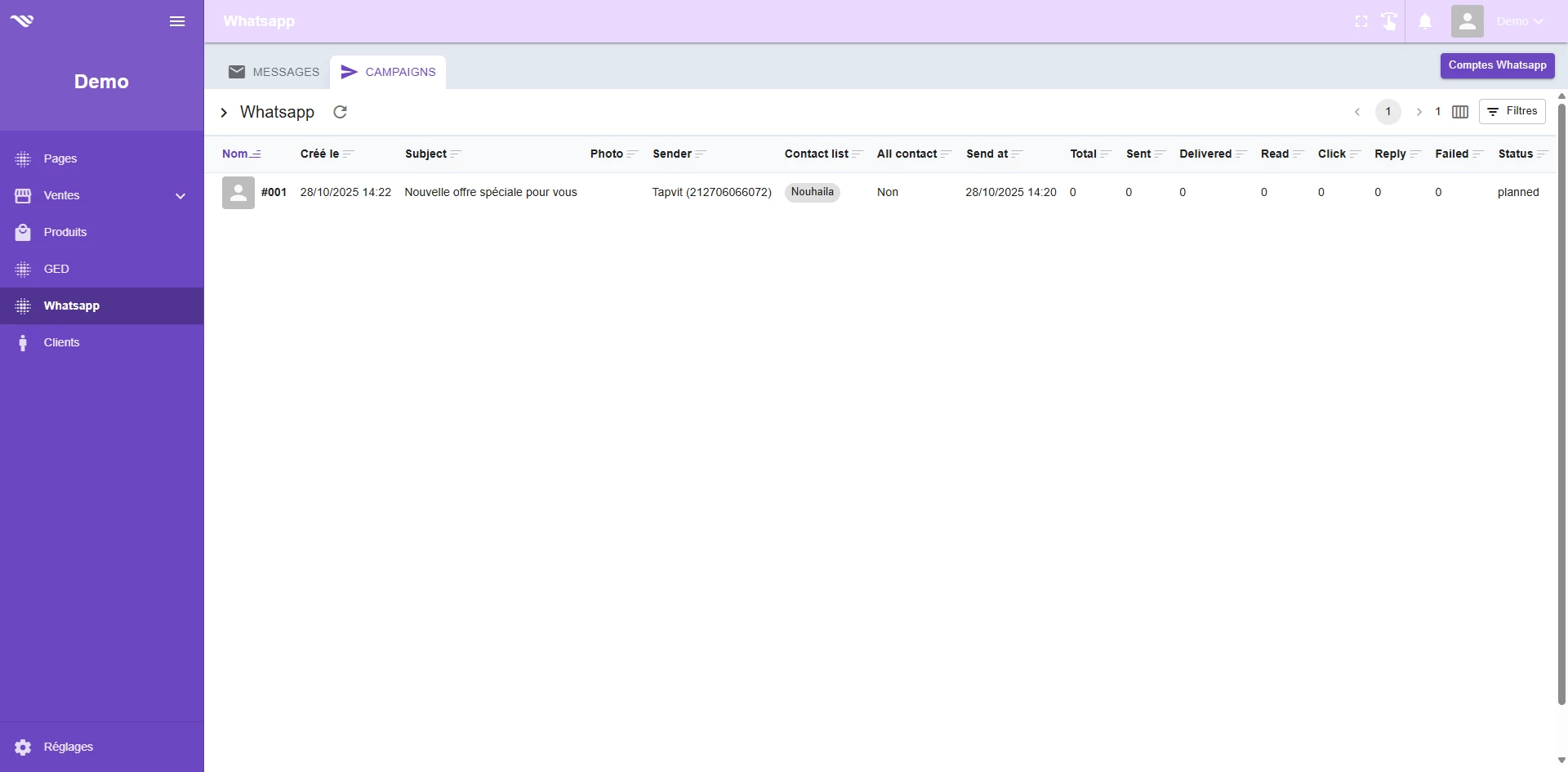
Task: Click the touch mode icon in header
Action: point(1389,22)
